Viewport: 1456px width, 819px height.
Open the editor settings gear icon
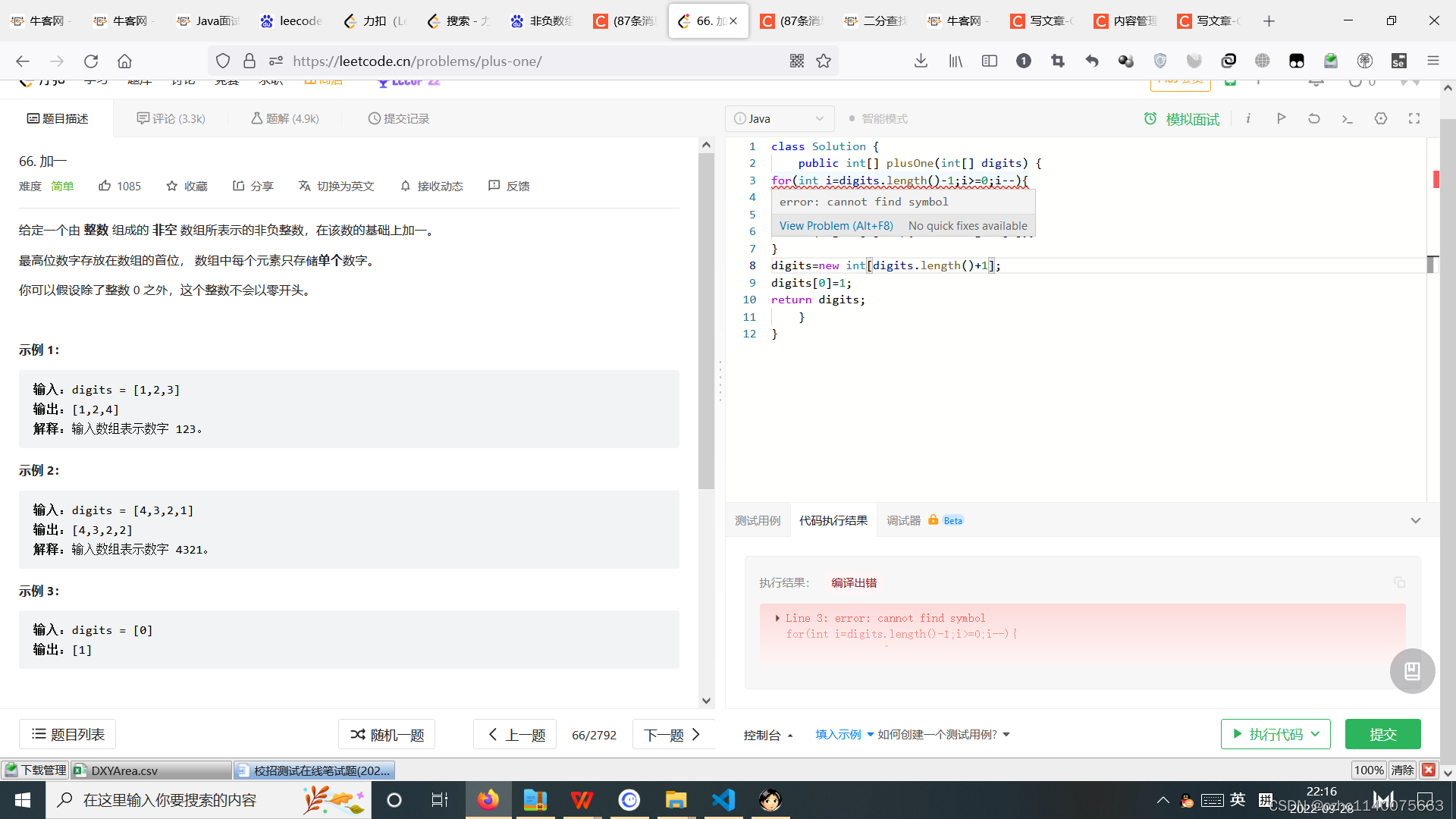click(1381, 118)
